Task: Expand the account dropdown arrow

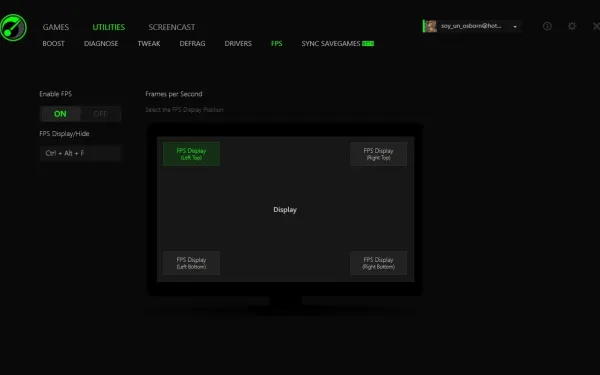Action: (x=515, y=26)
